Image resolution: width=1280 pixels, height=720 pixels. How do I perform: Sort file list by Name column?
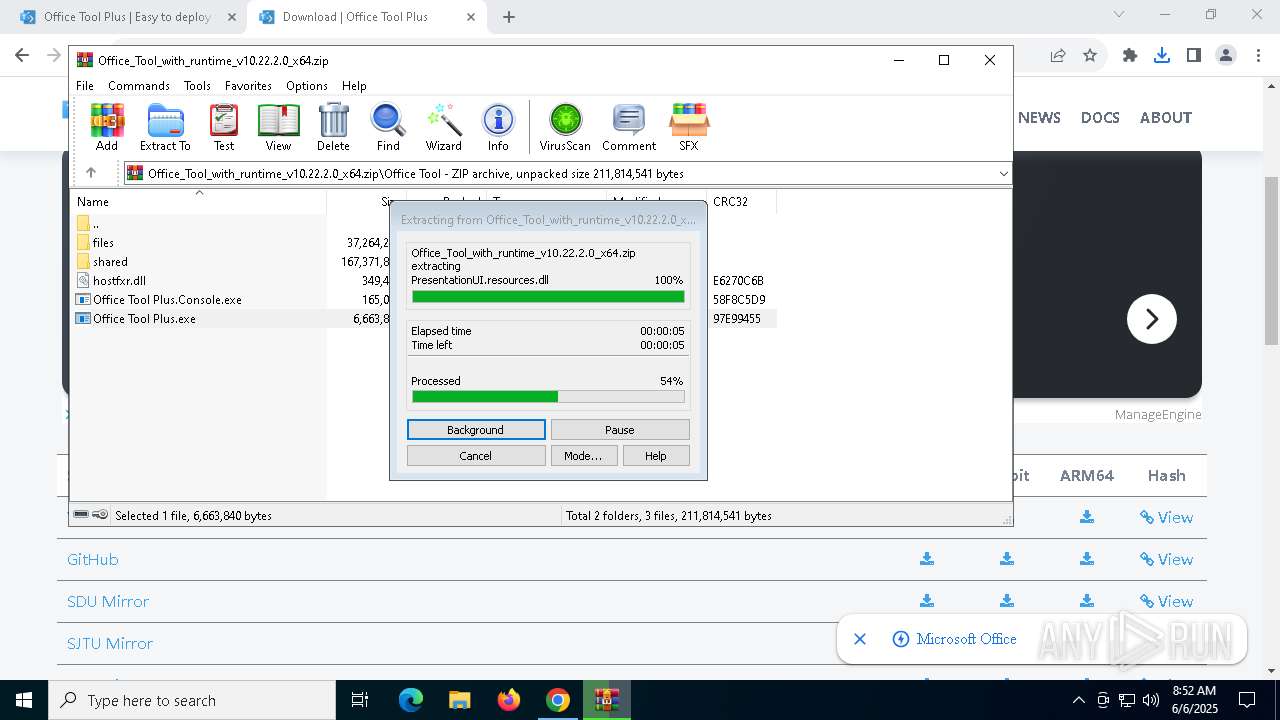[x=198, y=201]
